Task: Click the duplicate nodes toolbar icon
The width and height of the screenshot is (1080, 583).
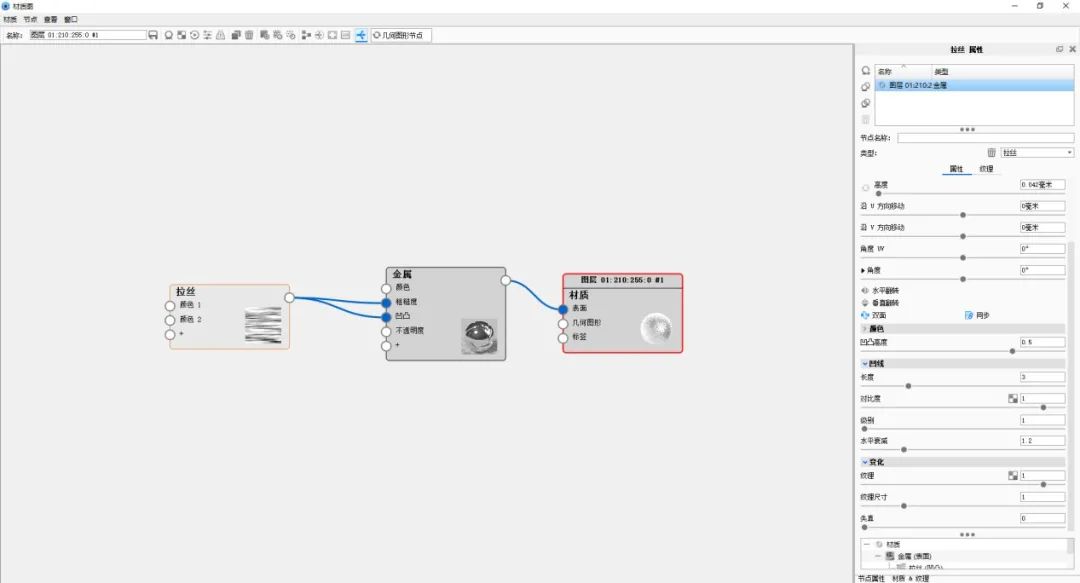Action: point(236,35)
